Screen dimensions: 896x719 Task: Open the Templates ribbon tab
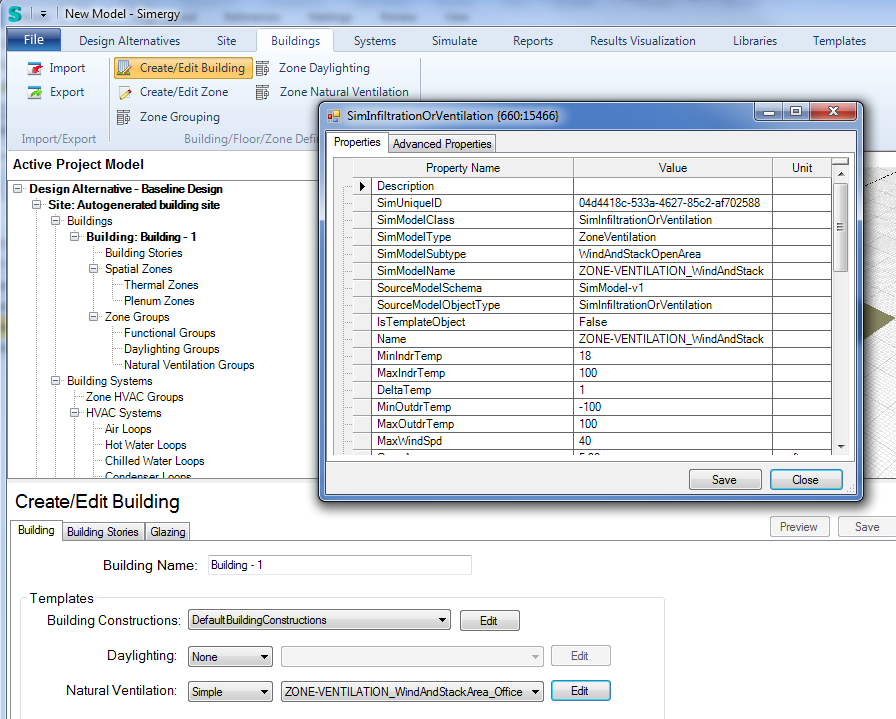(839, 41)
